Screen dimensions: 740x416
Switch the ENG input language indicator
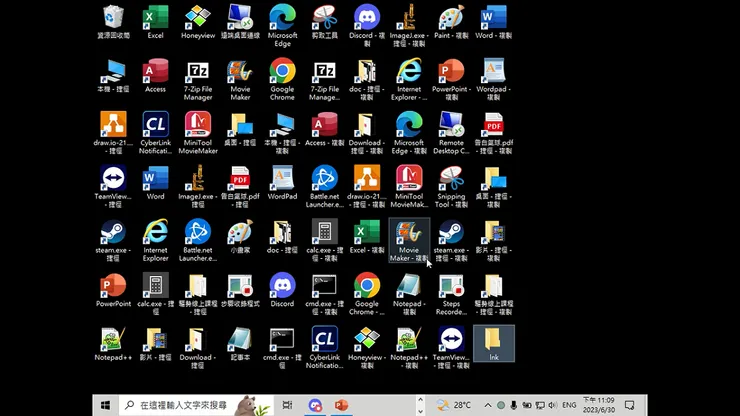click(x=569, y=405)
